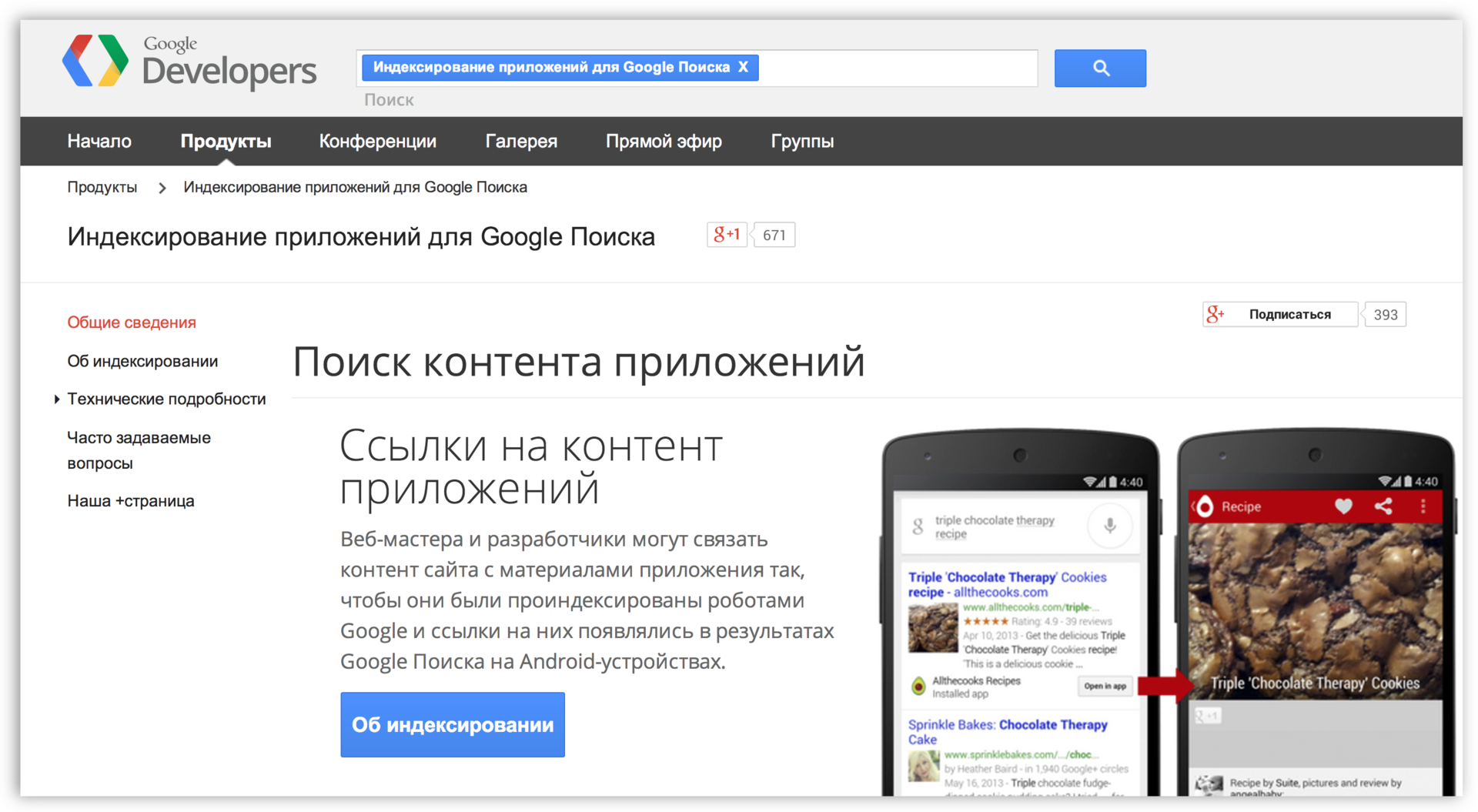The width and height of the screenshot is (1478, 812).
Task: Click the breadcrumb chevron separator
Action: click(162, 188)
